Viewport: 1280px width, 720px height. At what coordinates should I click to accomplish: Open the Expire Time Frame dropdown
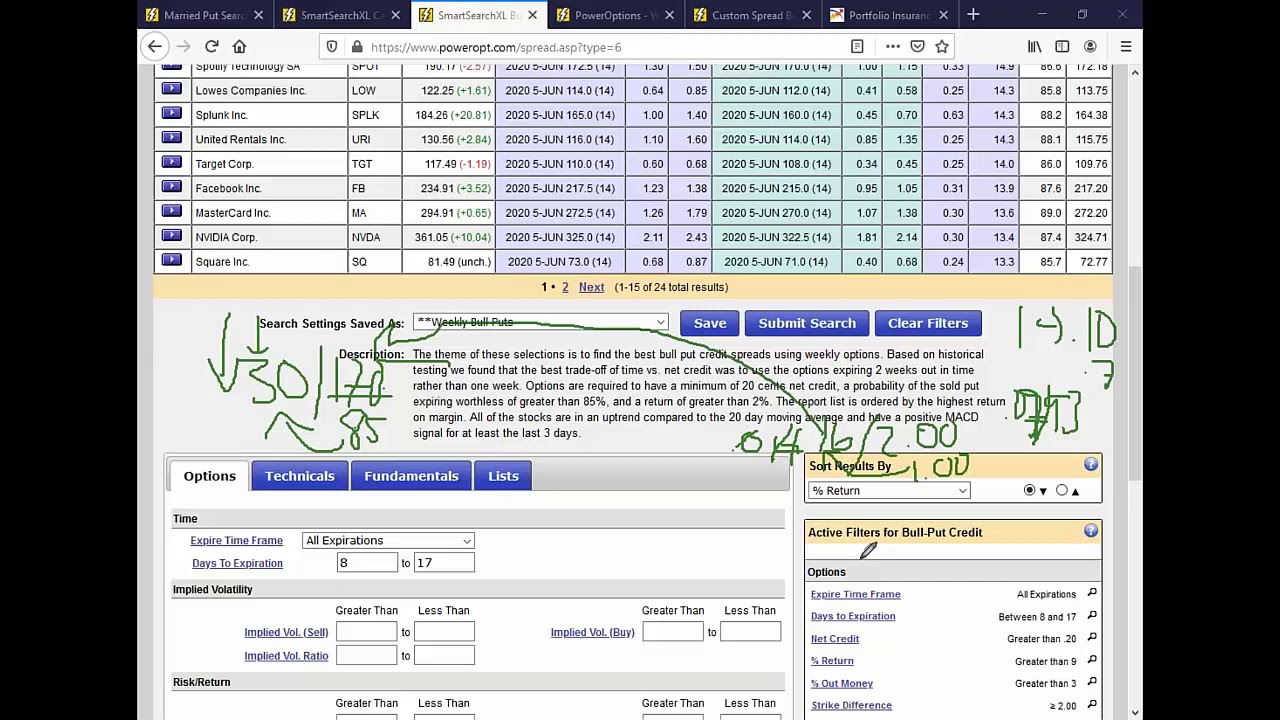[388, 540]
